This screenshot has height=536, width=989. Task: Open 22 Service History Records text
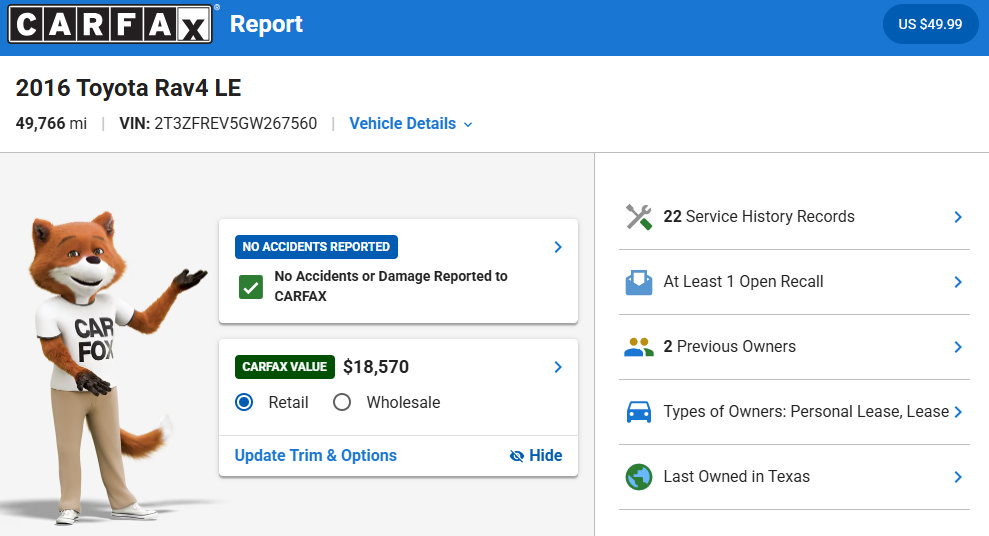point(759,216)
